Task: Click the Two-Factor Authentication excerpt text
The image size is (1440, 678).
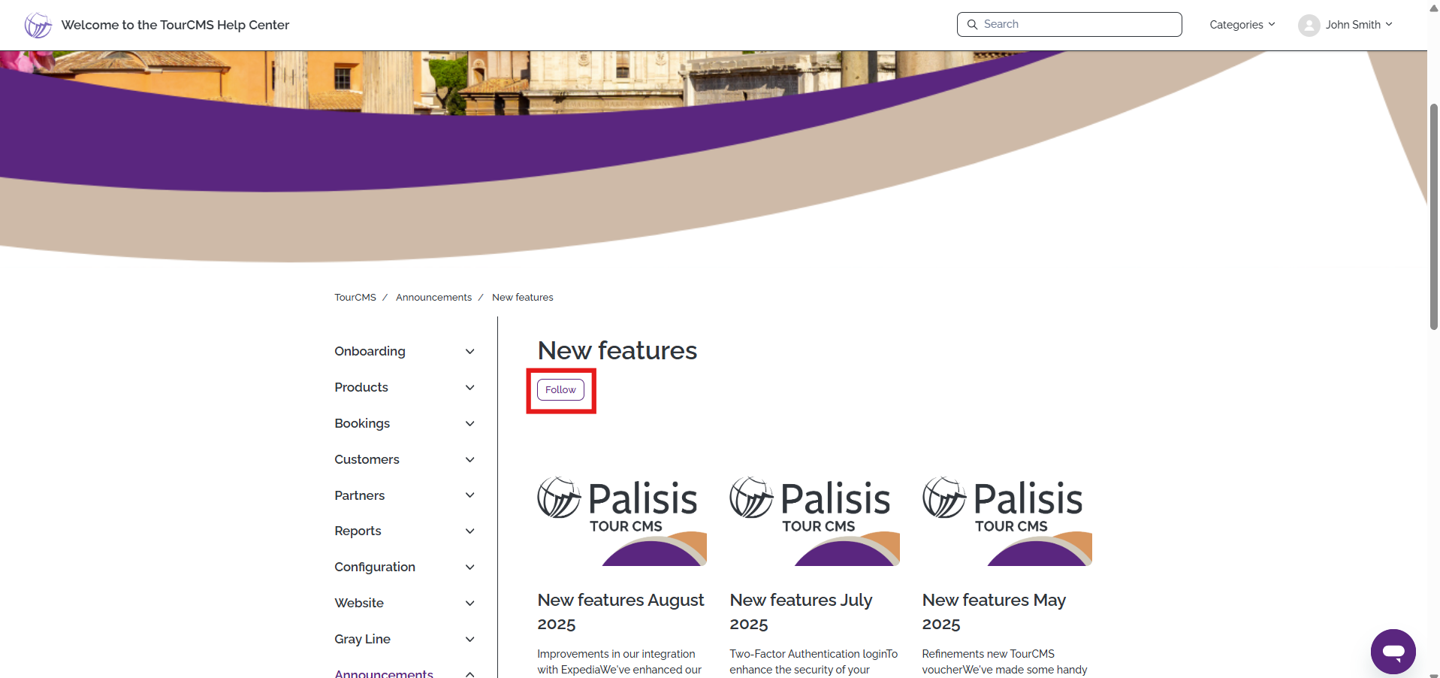Action: click(x=813, y=662)
